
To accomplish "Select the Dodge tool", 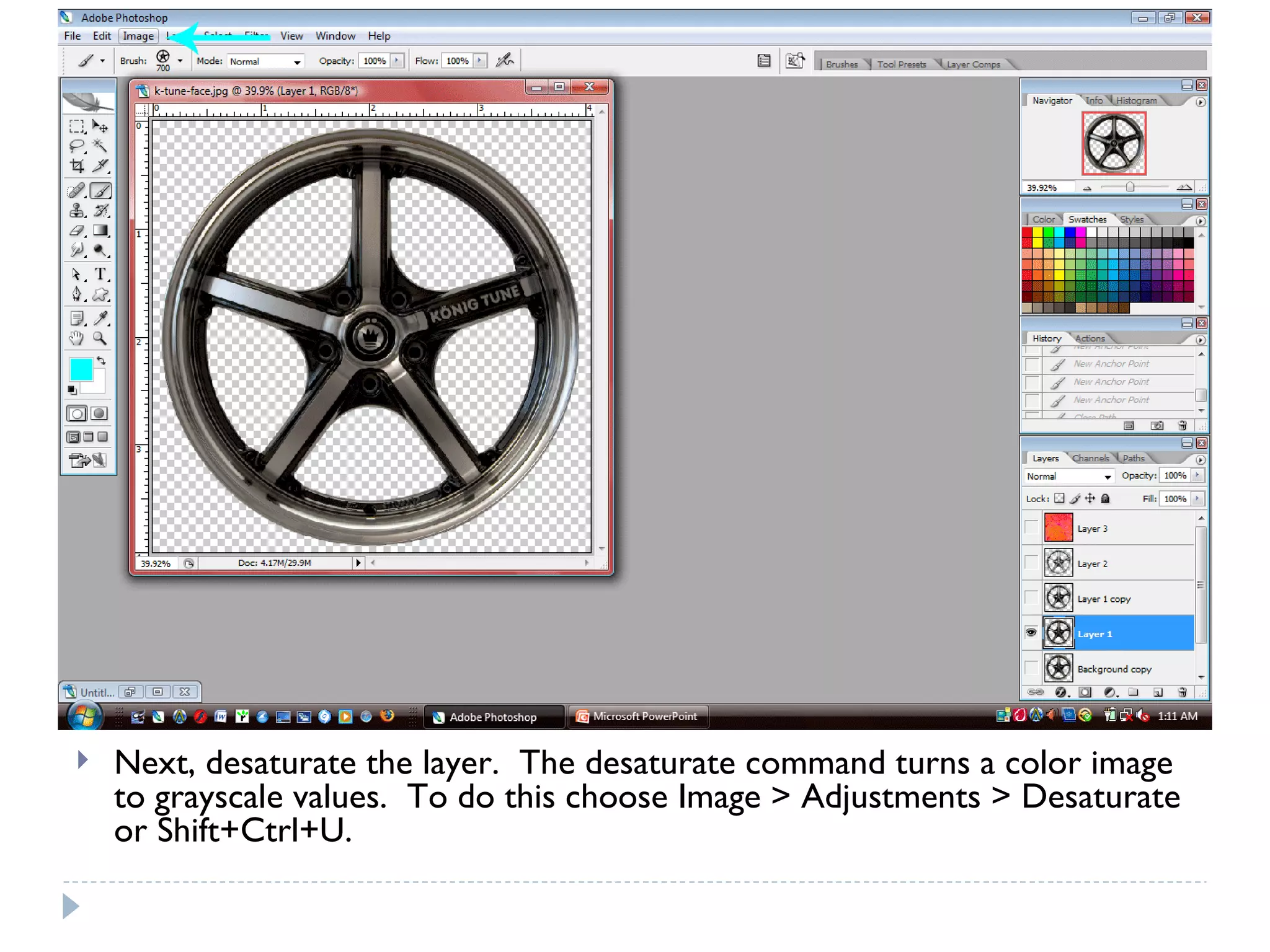I will (100, 250).
